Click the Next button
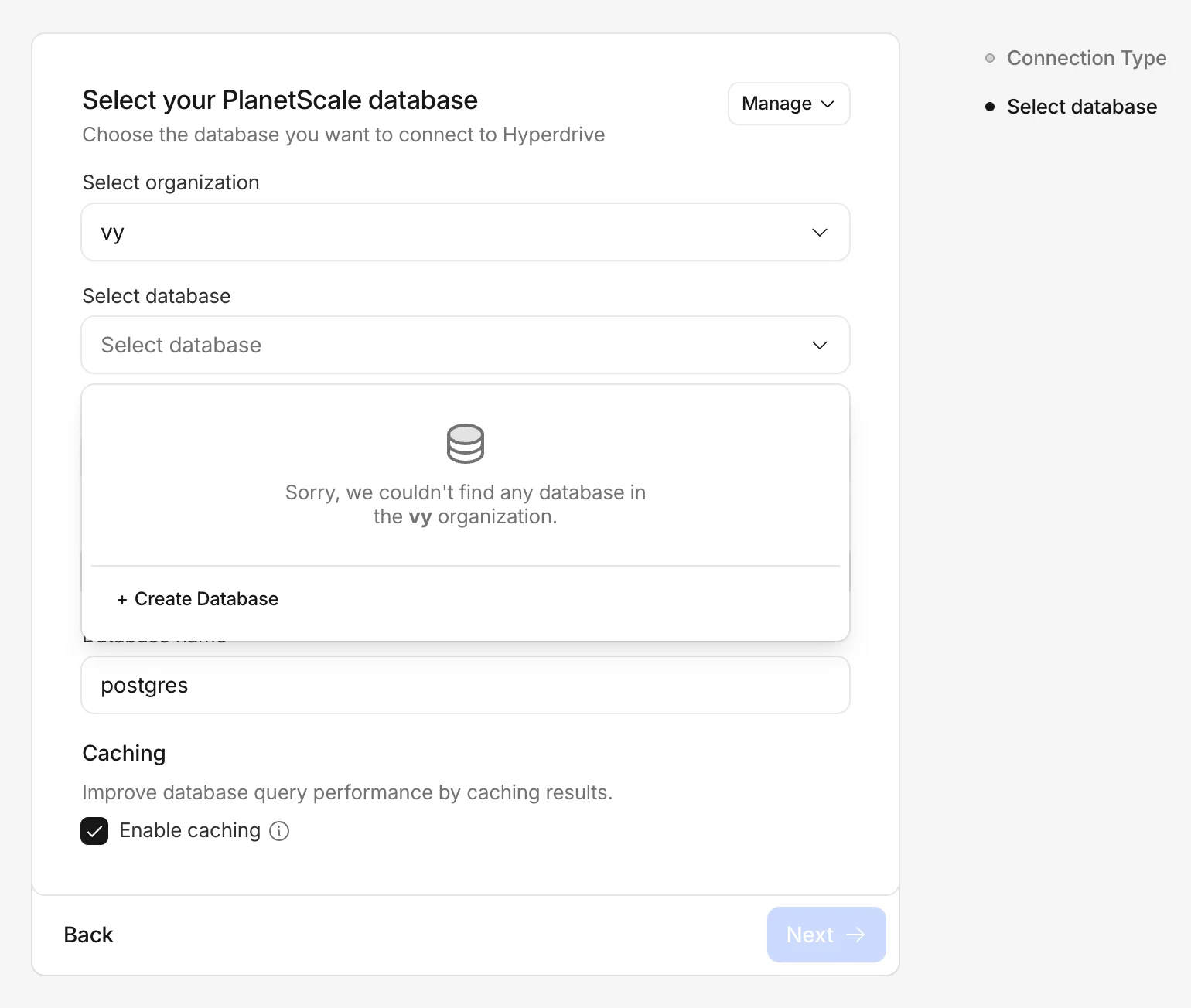Image resolution: width=1191 pixels, height=1008 pixels. click(x=826, y=935)
